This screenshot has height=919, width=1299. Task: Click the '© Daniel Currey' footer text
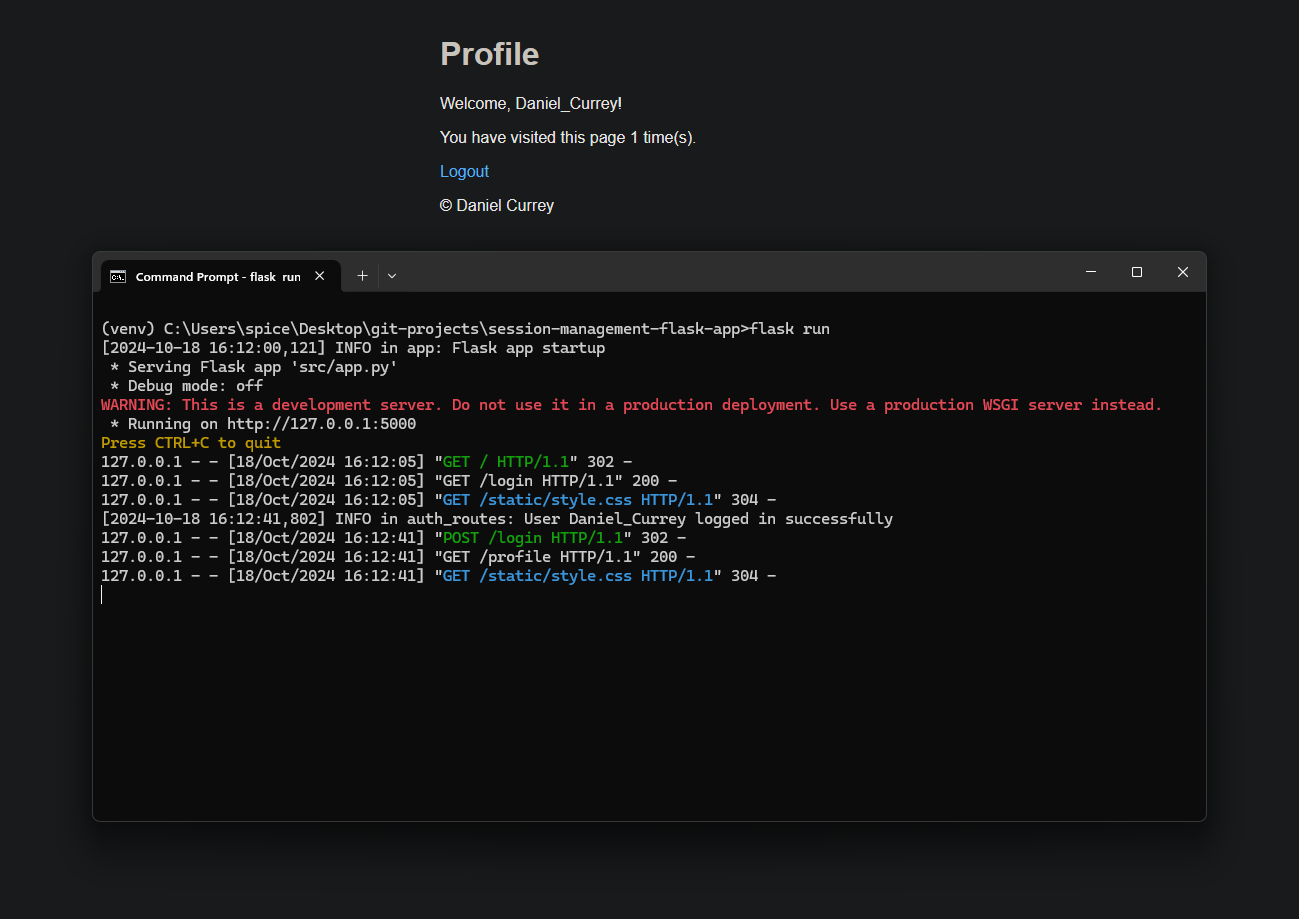497,205
